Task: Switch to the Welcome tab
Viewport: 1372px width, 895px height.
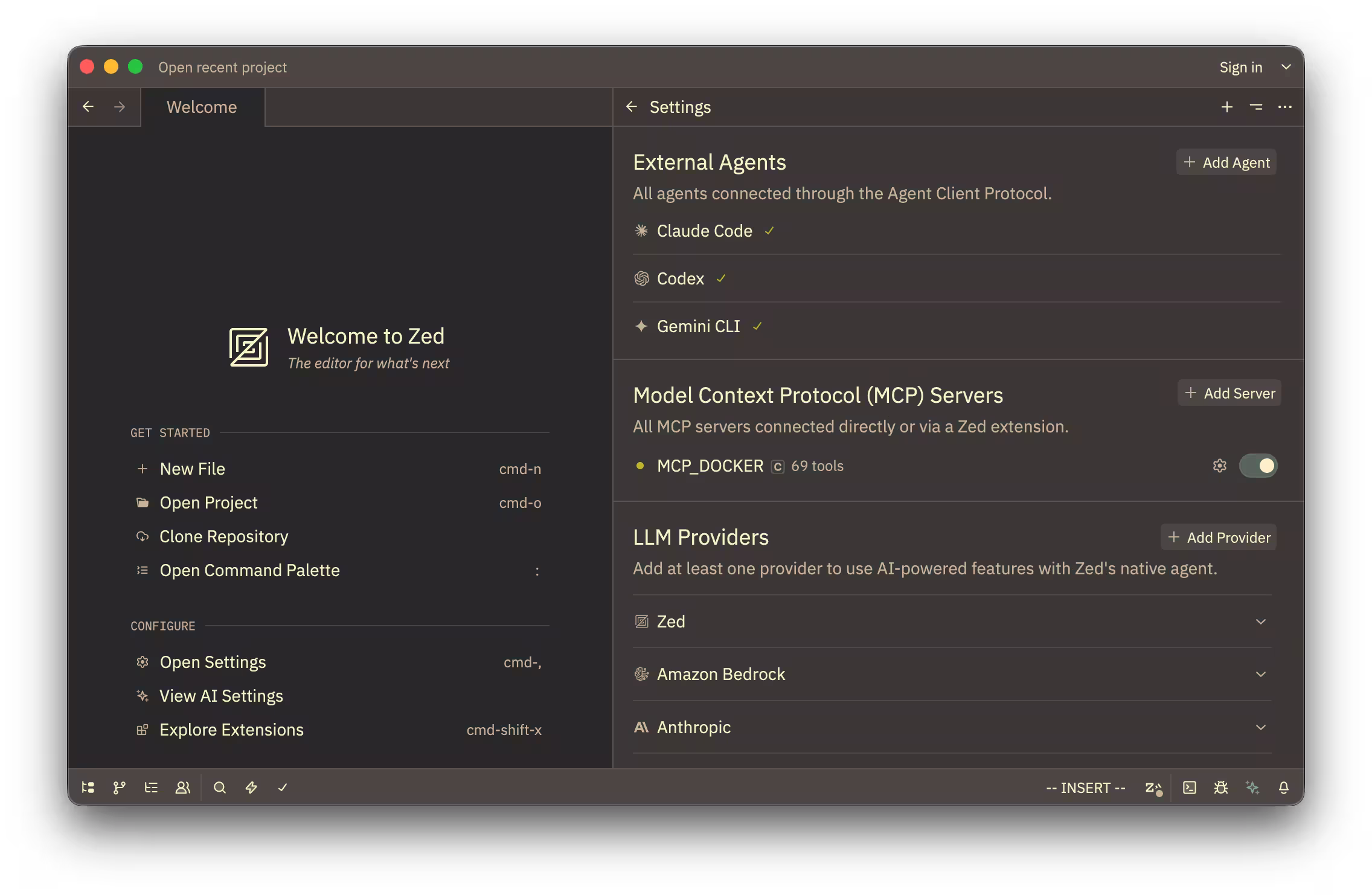Action: click(x=202, y=107)
